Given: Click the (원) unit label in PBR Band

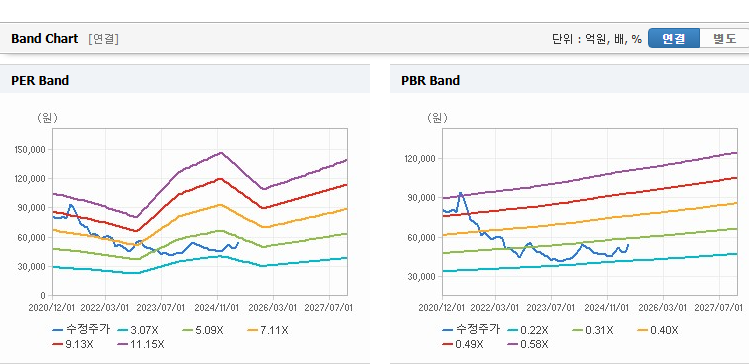Looking at the screenshot, I should [438, 118].
